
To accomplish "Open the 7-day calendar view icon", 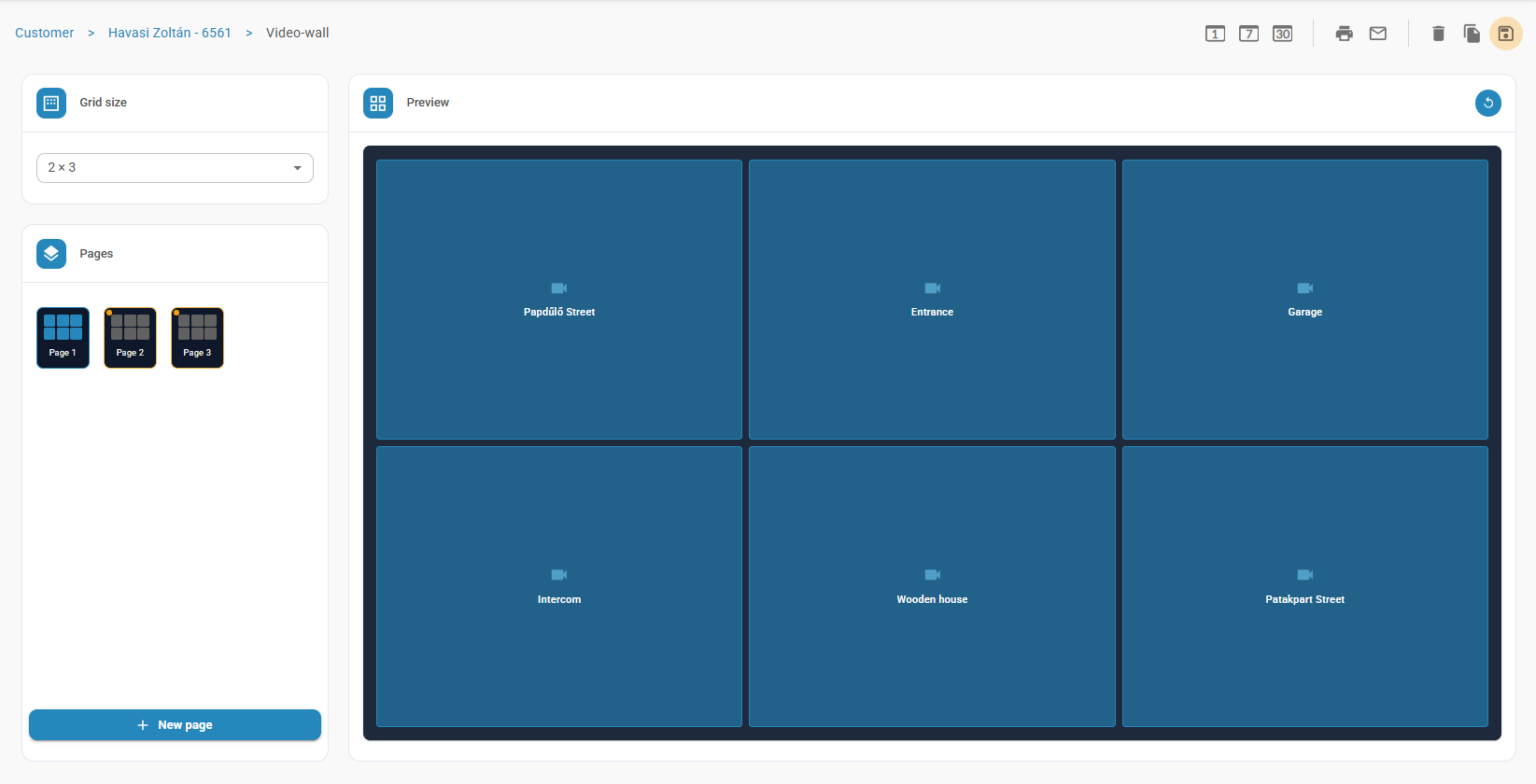I will point(1248,34).
